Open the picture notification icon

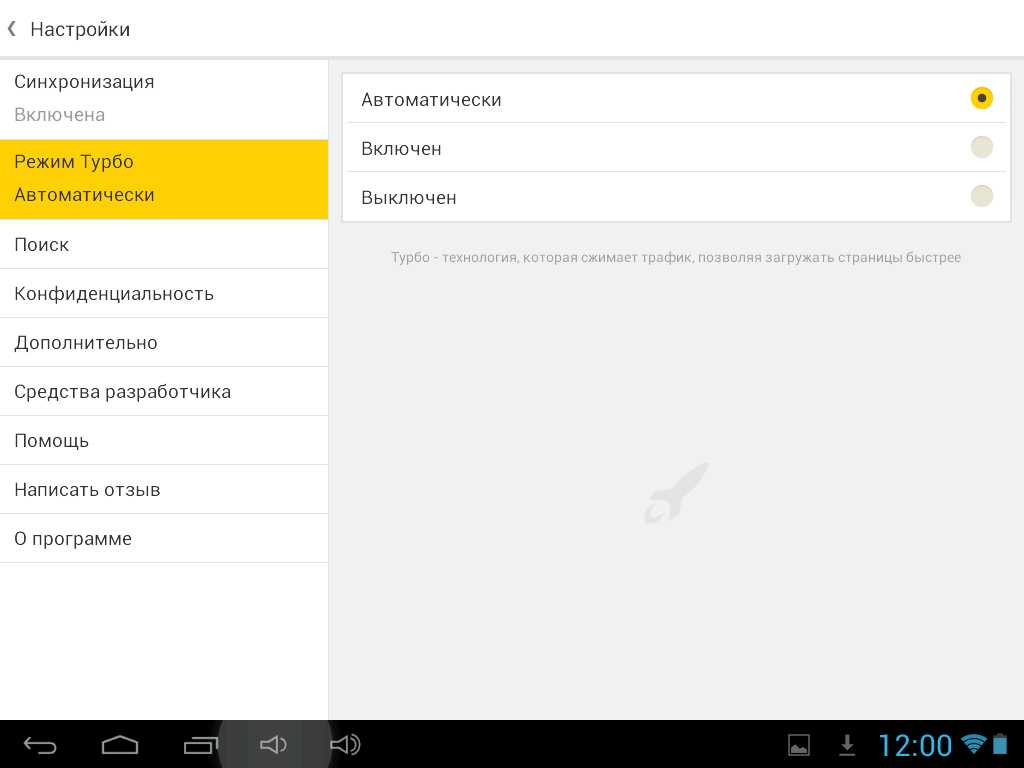799,745
